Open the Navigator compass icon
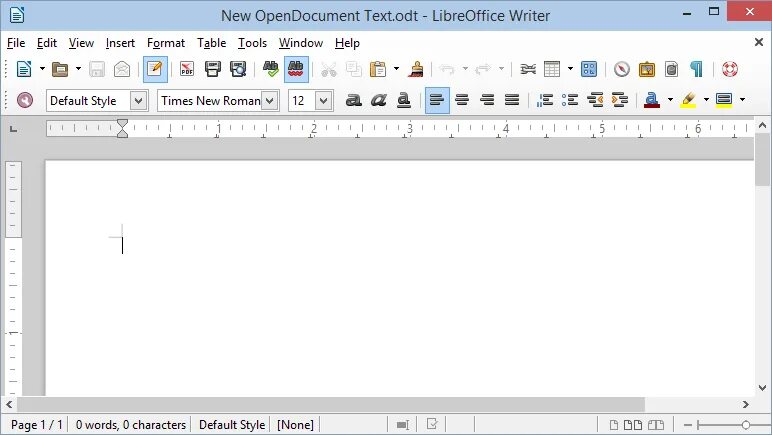772x435 pixels. pyautogui.click(x=622, y=69)
